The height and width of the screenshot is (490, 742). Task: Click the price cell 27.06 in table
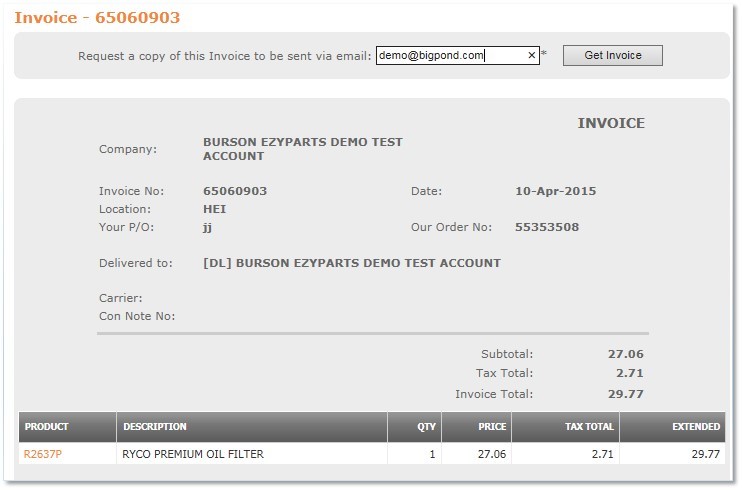pos(477,454)
